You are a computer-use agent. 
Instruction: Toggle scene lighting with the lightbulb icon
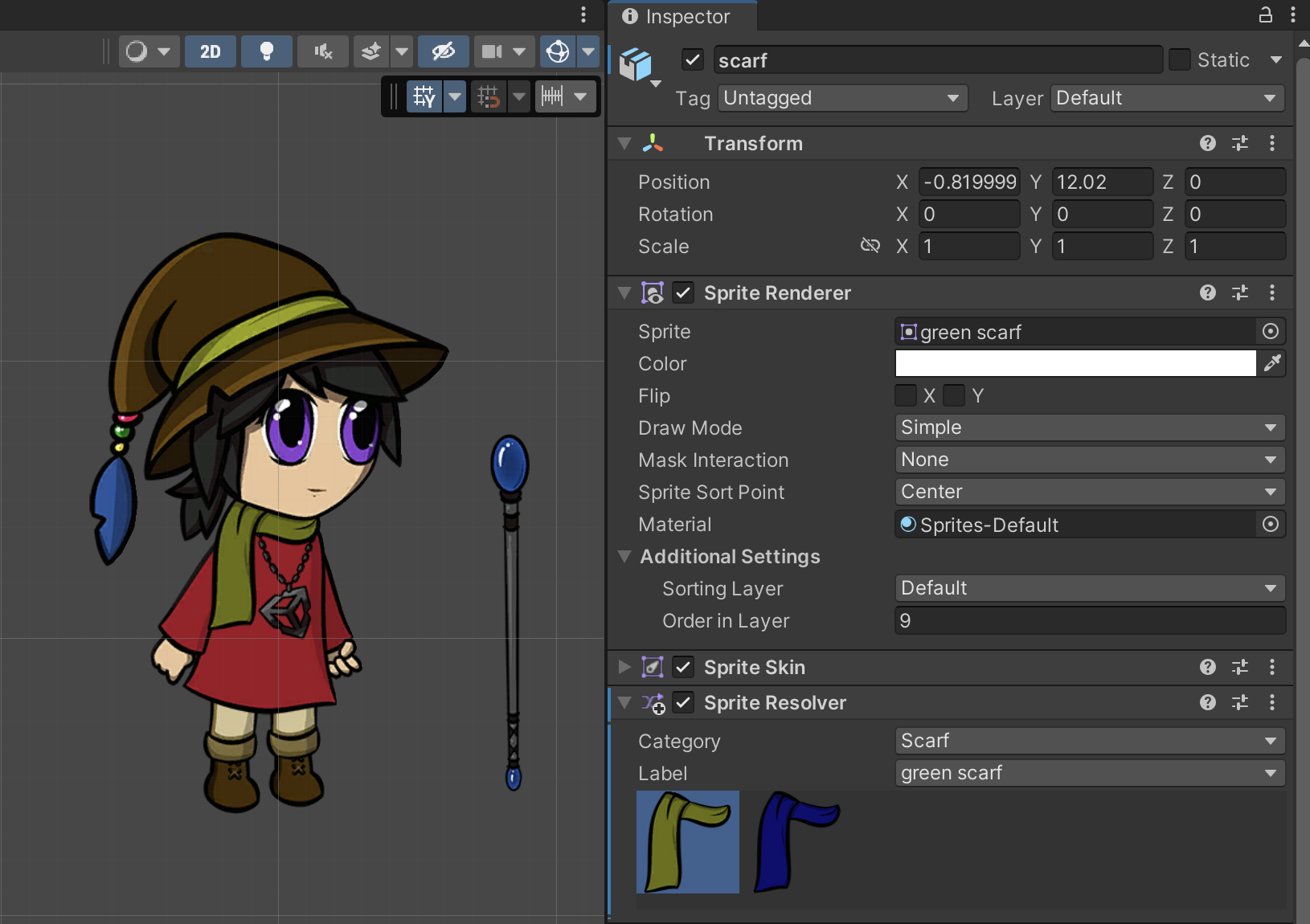click(x=266, y=51)
